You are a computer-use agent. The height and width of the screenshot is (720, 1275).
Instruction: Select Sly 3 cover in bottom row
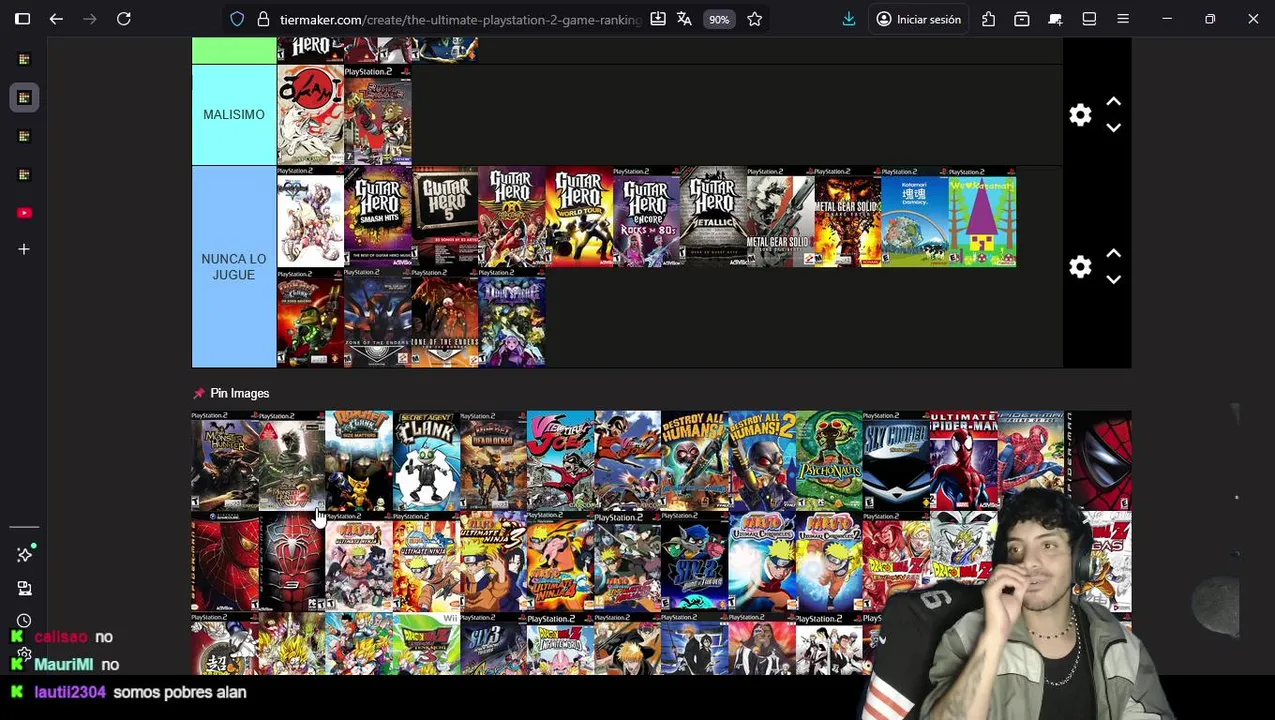[493, 645]
